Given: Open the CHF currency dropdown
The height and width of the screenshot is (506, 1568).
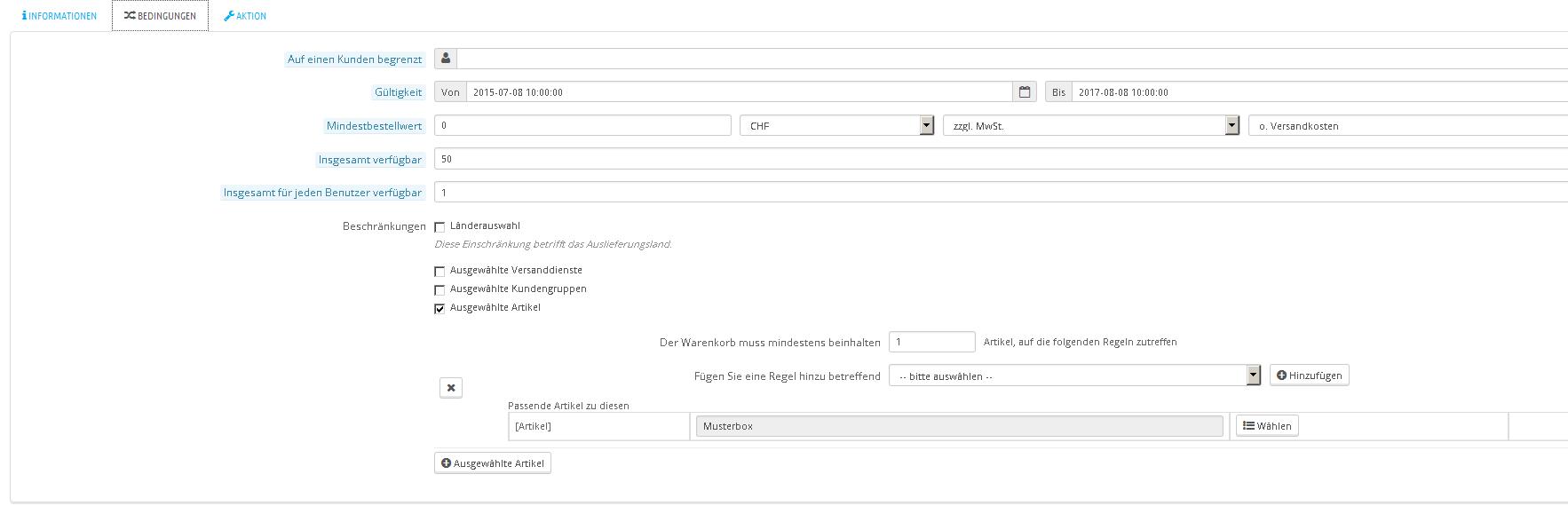Looking at the screenshot, I should click(x=837, y=125).
